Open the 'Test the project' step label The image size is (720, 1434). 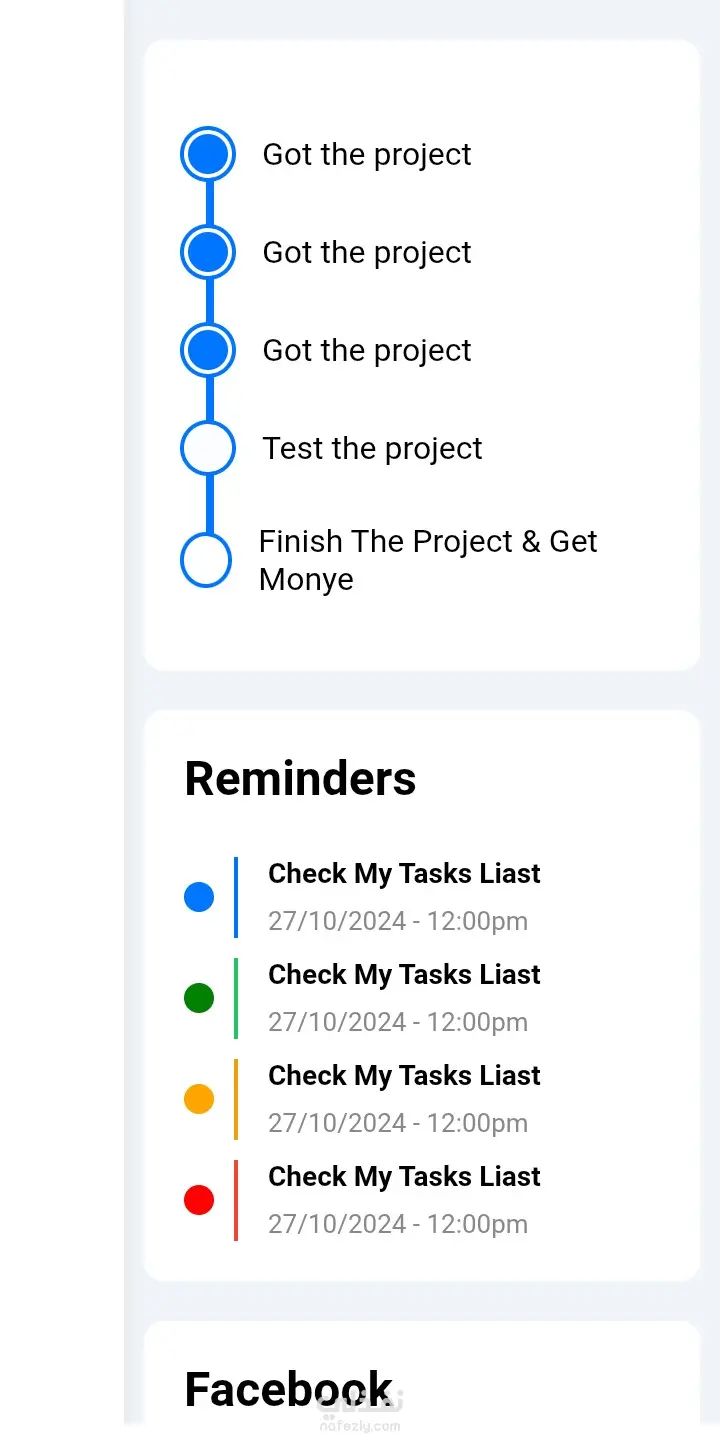coord(372,448)
